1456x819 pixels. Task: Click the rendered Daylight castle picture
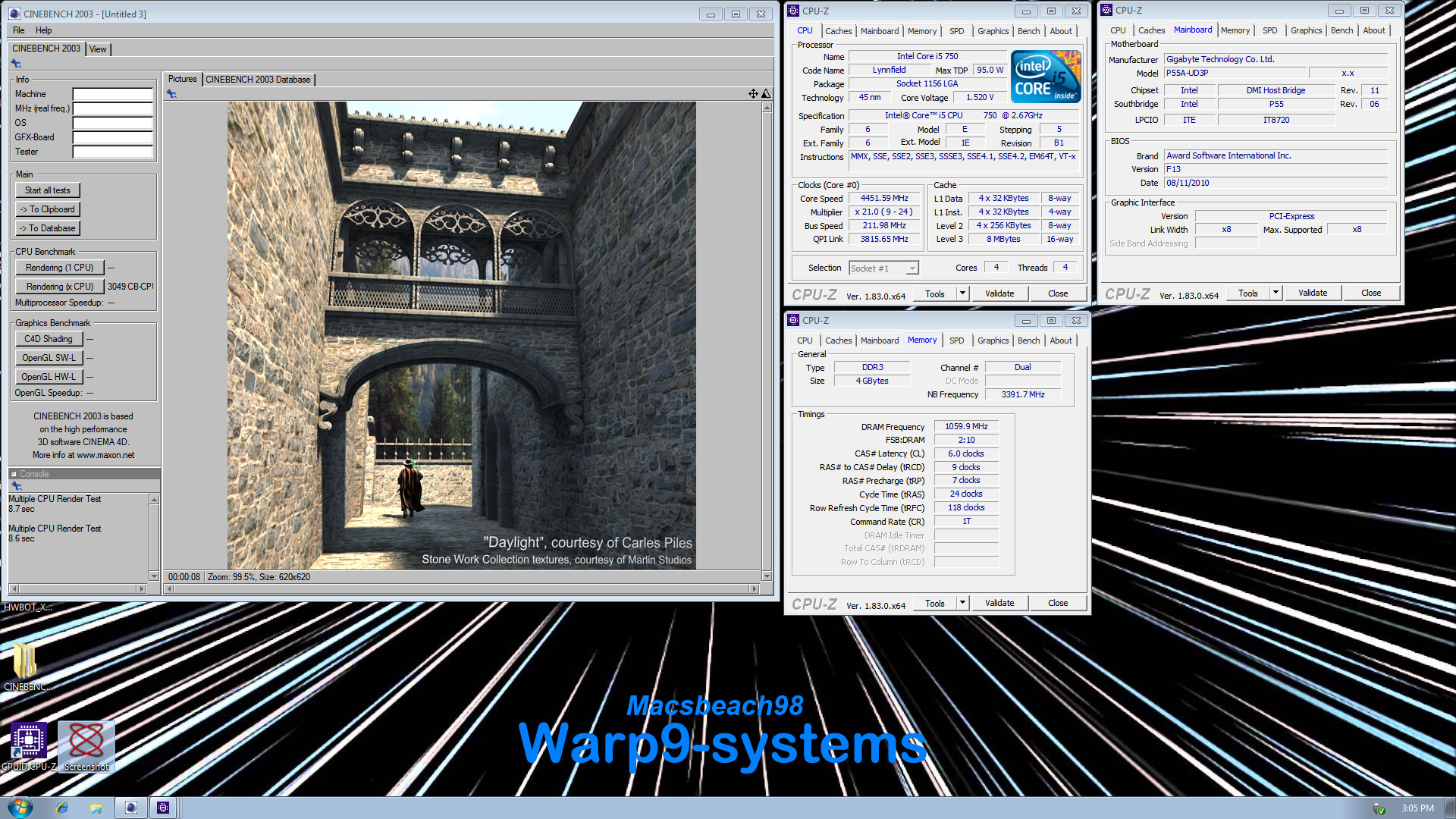point(461,335)
